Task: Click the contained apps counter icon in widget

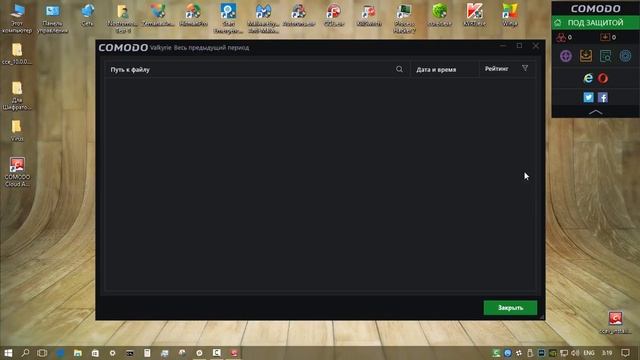Action: tap(605, 38)
